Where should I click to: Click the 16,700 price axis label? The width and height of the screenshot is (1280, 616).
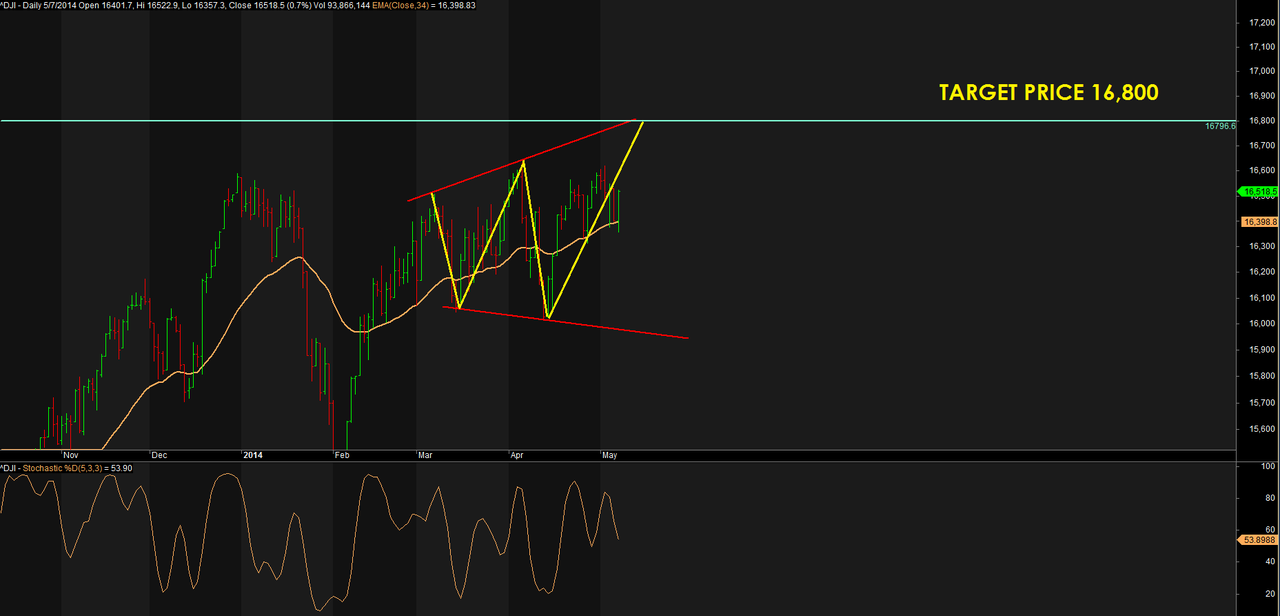[x=1262, y=146]
